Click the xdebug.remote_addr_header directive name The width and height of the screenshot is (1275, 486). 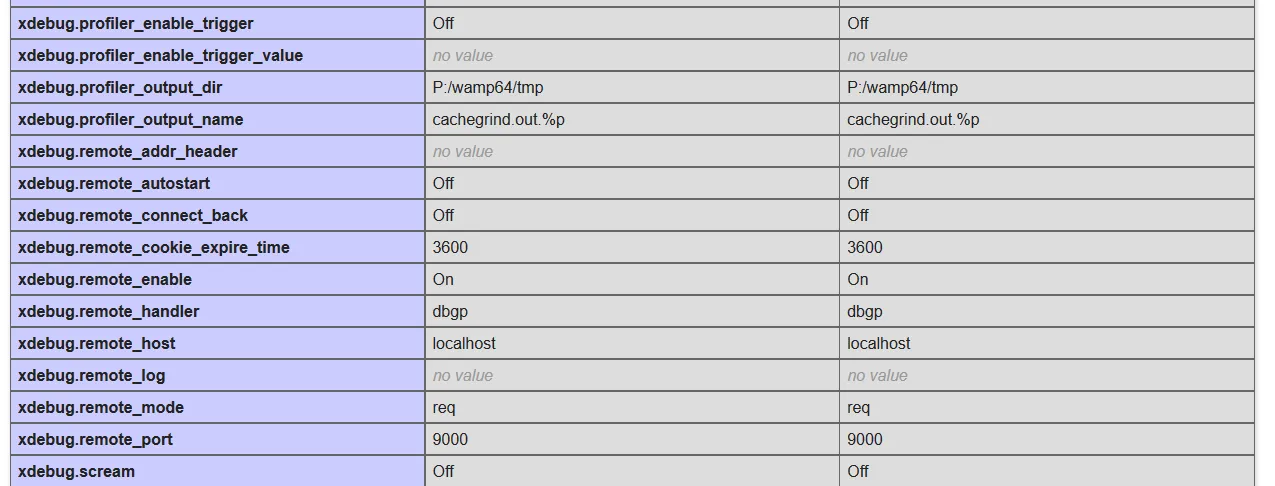pos(127,151)
